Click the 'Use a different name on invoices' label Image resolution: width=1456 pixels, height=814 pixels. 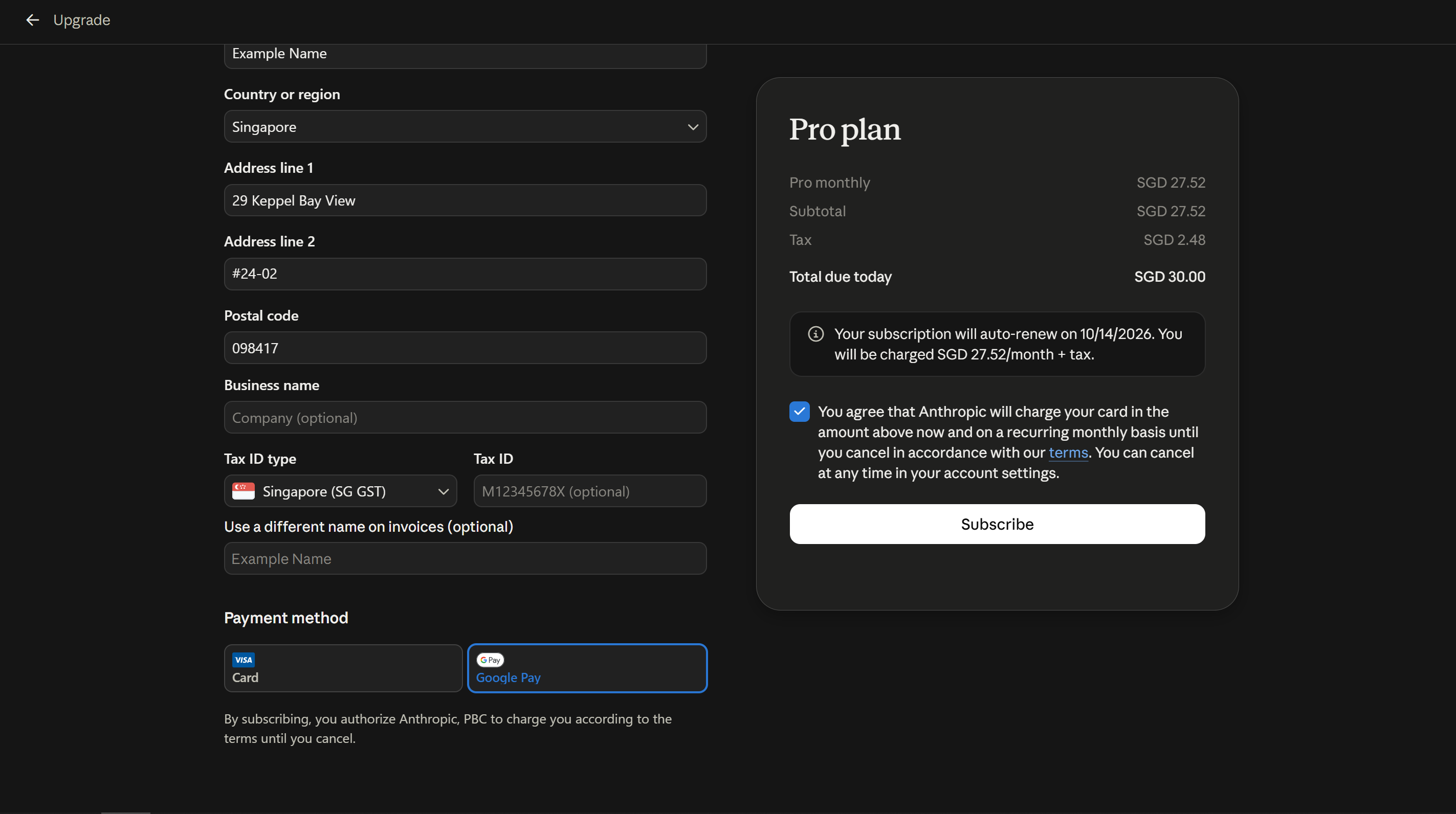[368, 527]
